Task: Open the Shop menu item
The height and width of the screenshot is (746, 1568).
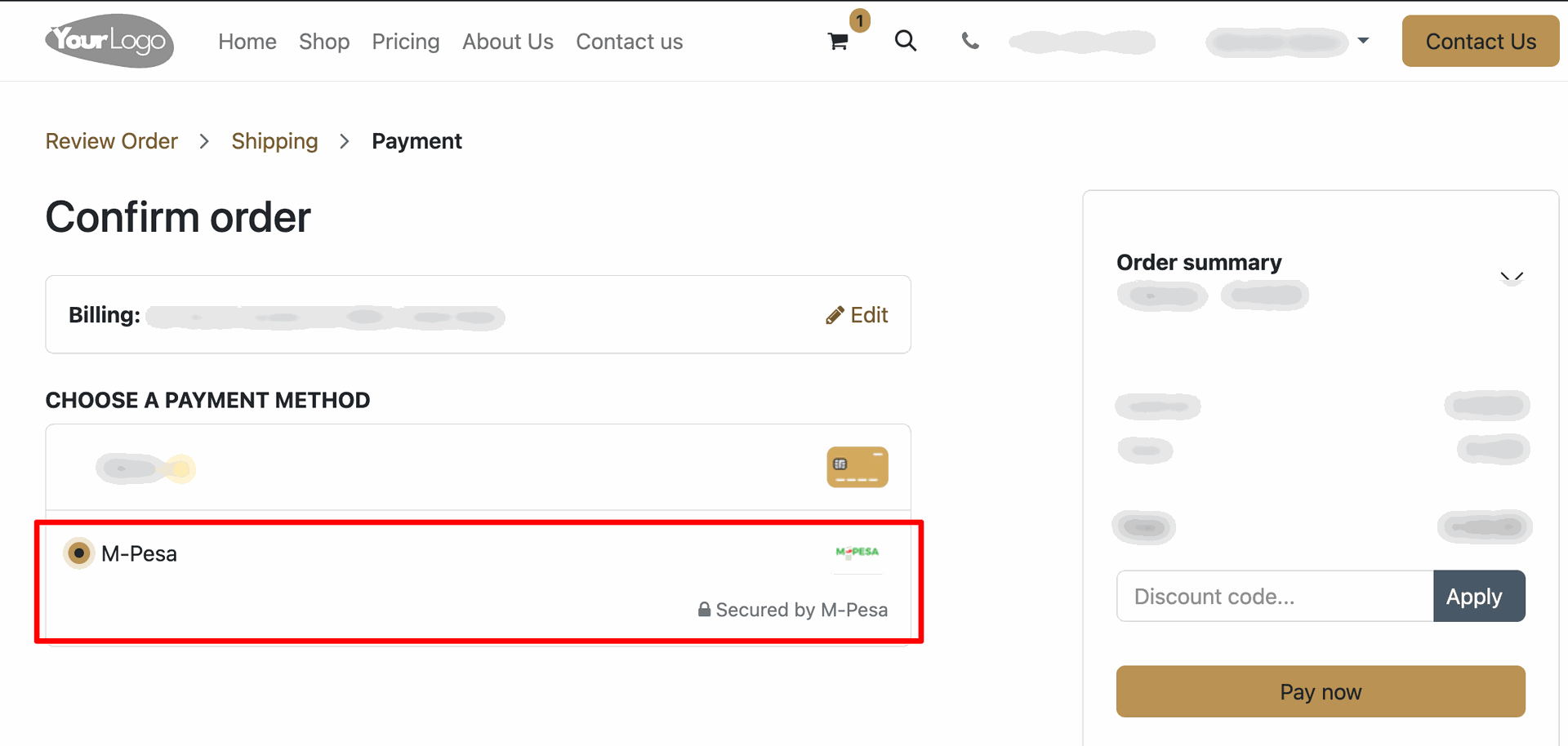Action: point(324,42)
